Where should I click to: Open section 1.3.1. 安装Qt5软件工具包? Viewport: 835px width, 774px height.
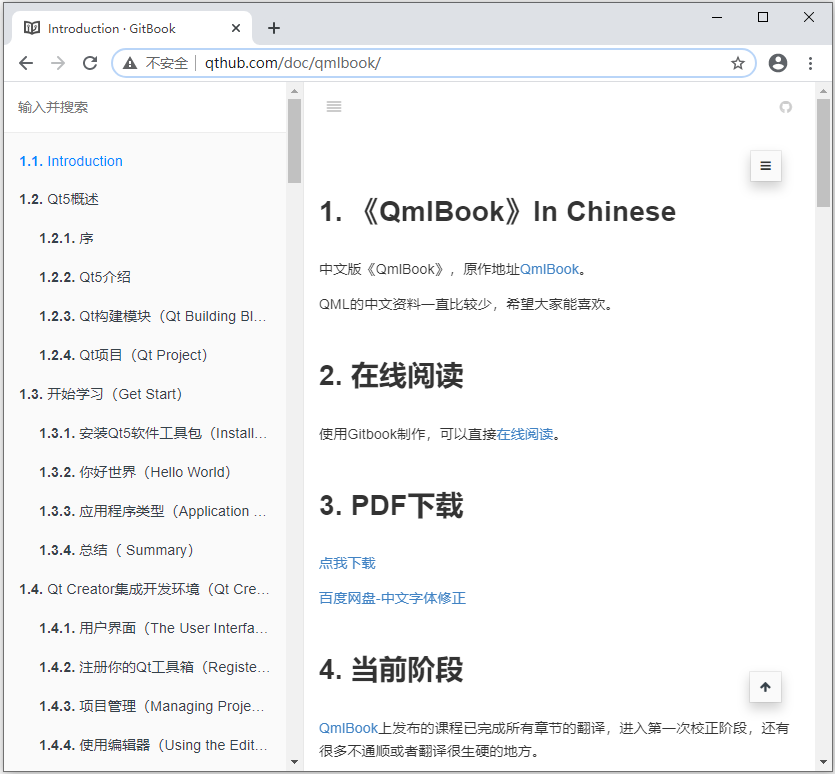tap(153, 433)
